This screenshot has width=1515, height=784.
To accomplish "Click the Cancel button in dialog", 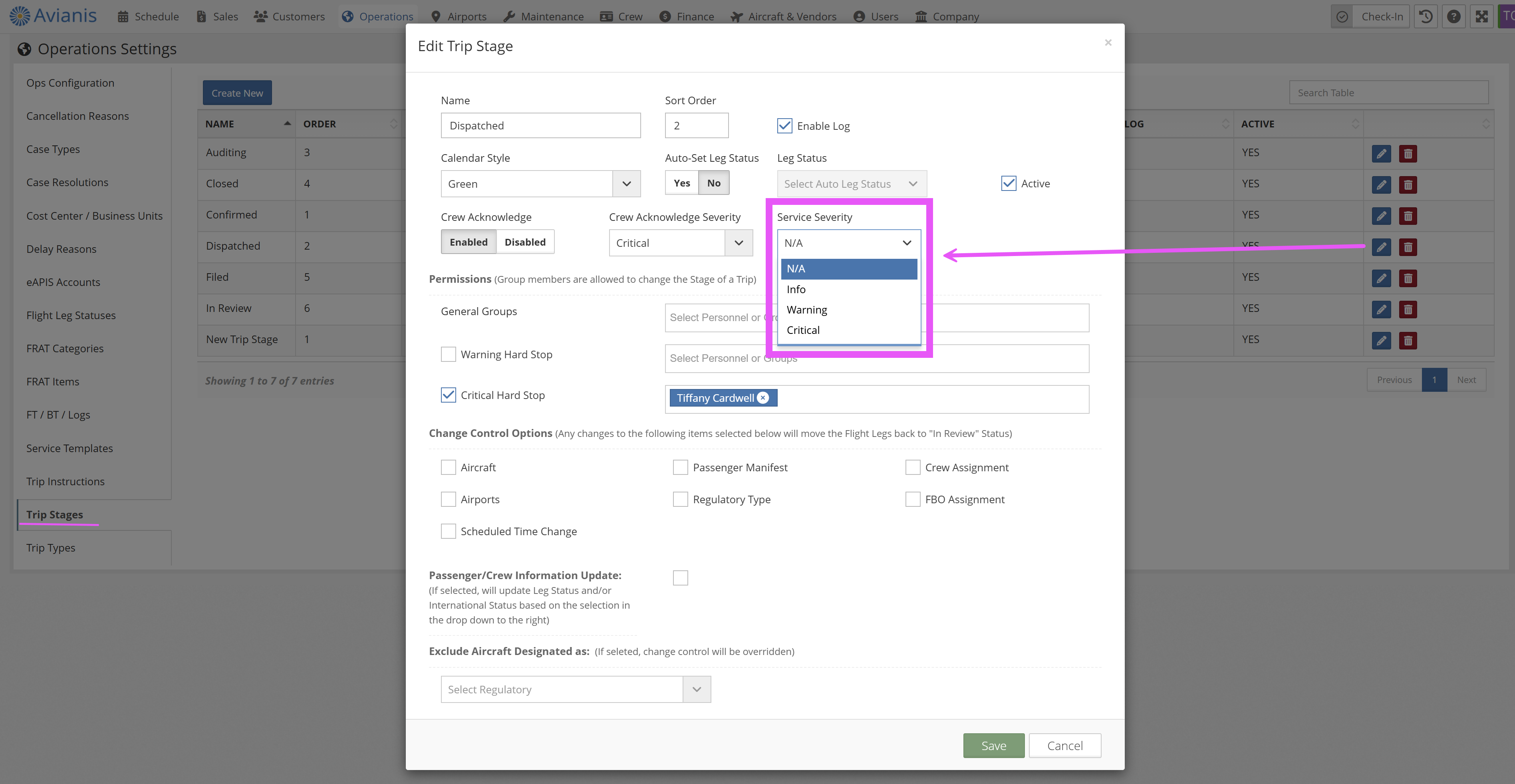I will 1064,746.
